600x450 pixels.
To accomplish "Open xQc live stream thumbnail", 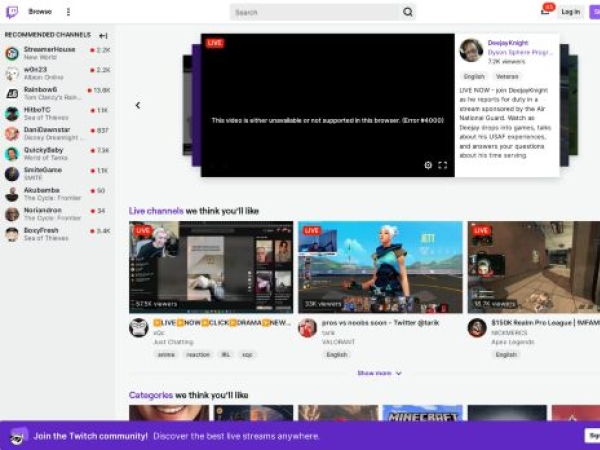I will point(211,267).
